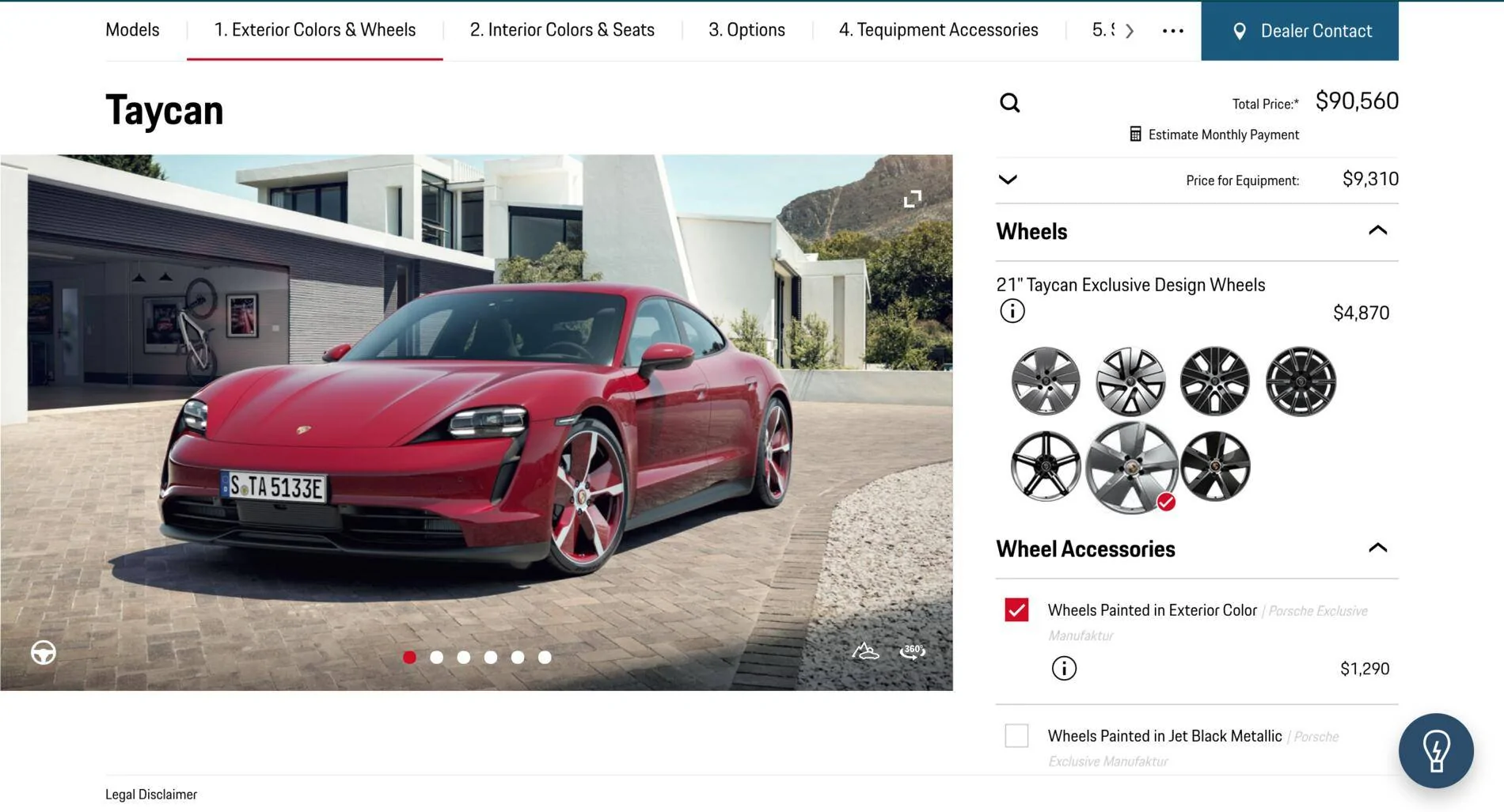Open 4. Tequipment Accessories tab
Screen dimensions: 1504x812
coord(938,30)
